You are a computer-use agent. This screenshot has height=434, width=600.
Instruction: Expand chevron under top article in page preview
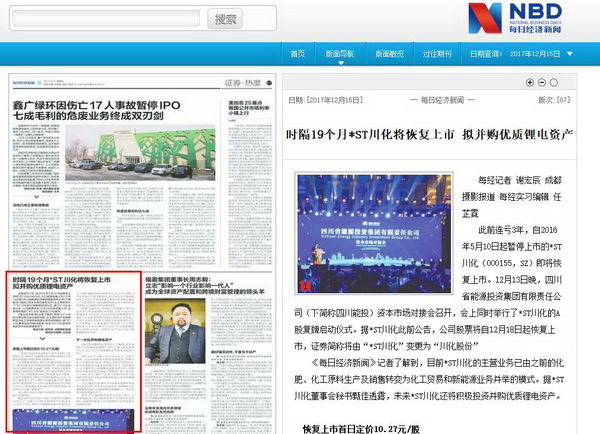(36, 196)
